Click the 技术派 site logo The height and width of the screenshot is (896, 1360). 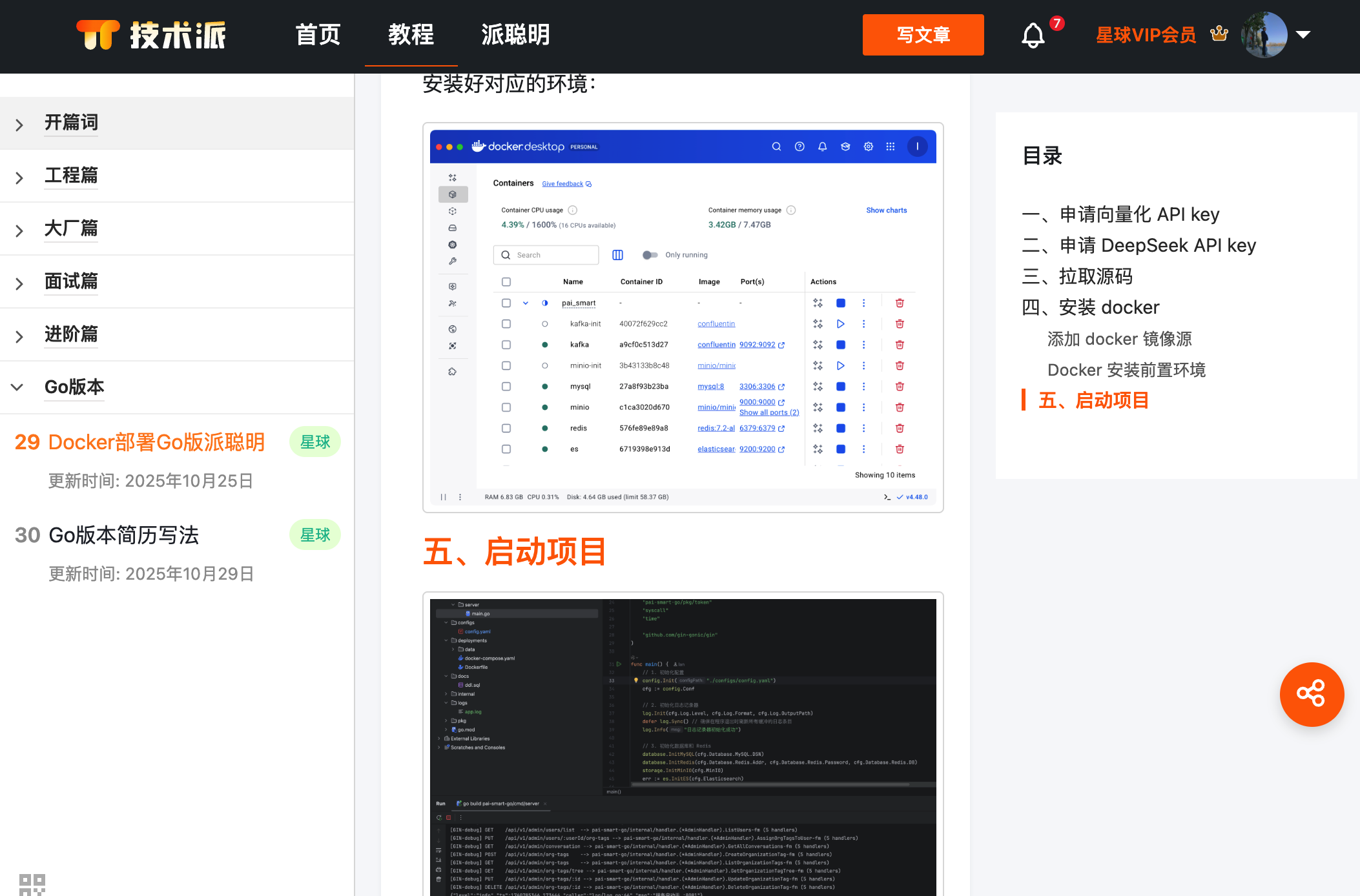[x=150, y=35]
